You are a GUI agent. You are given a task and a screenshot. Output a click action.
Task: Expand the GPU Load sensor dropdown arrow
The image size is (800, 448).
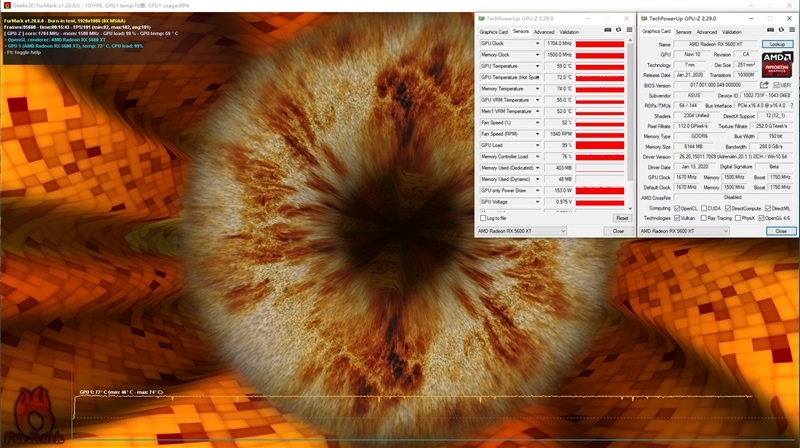(539, 145)
